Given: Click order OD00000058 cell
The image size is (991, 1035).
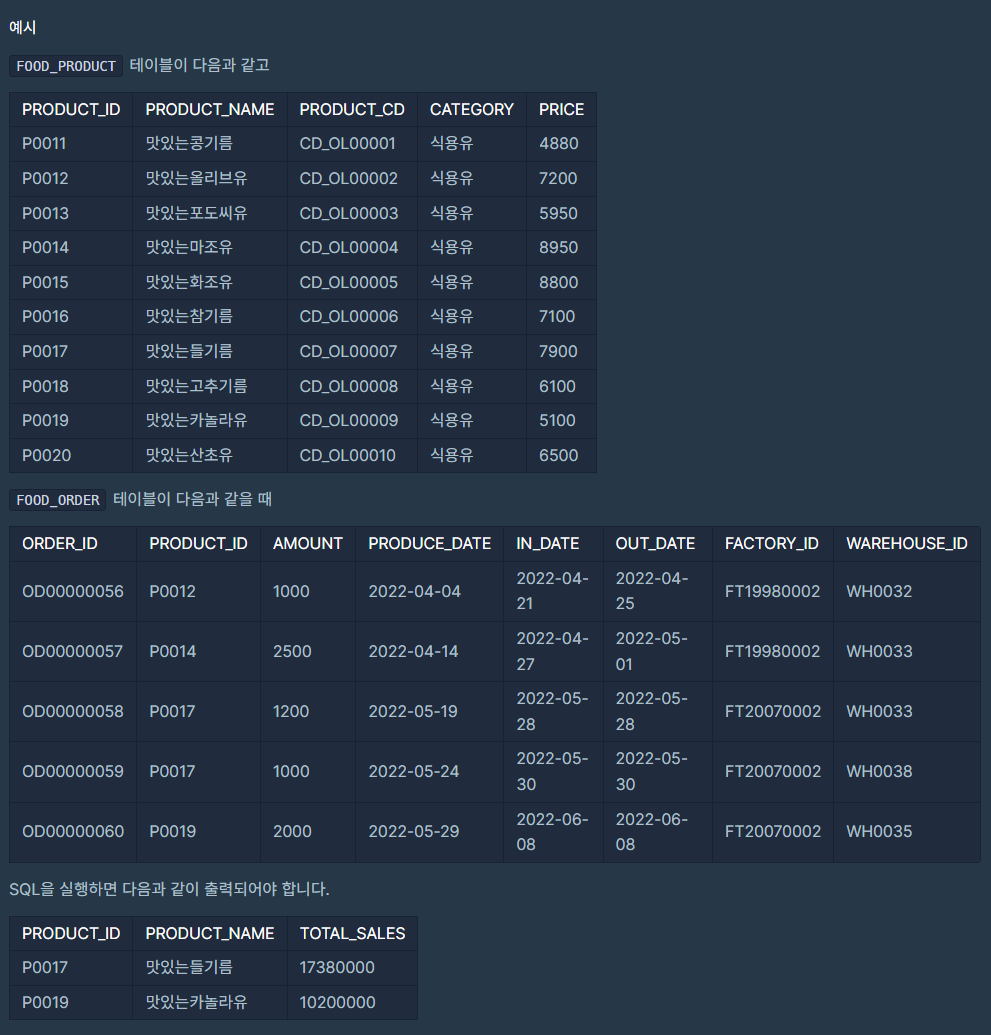Looking at the screenshot, I should coord(73,712).
